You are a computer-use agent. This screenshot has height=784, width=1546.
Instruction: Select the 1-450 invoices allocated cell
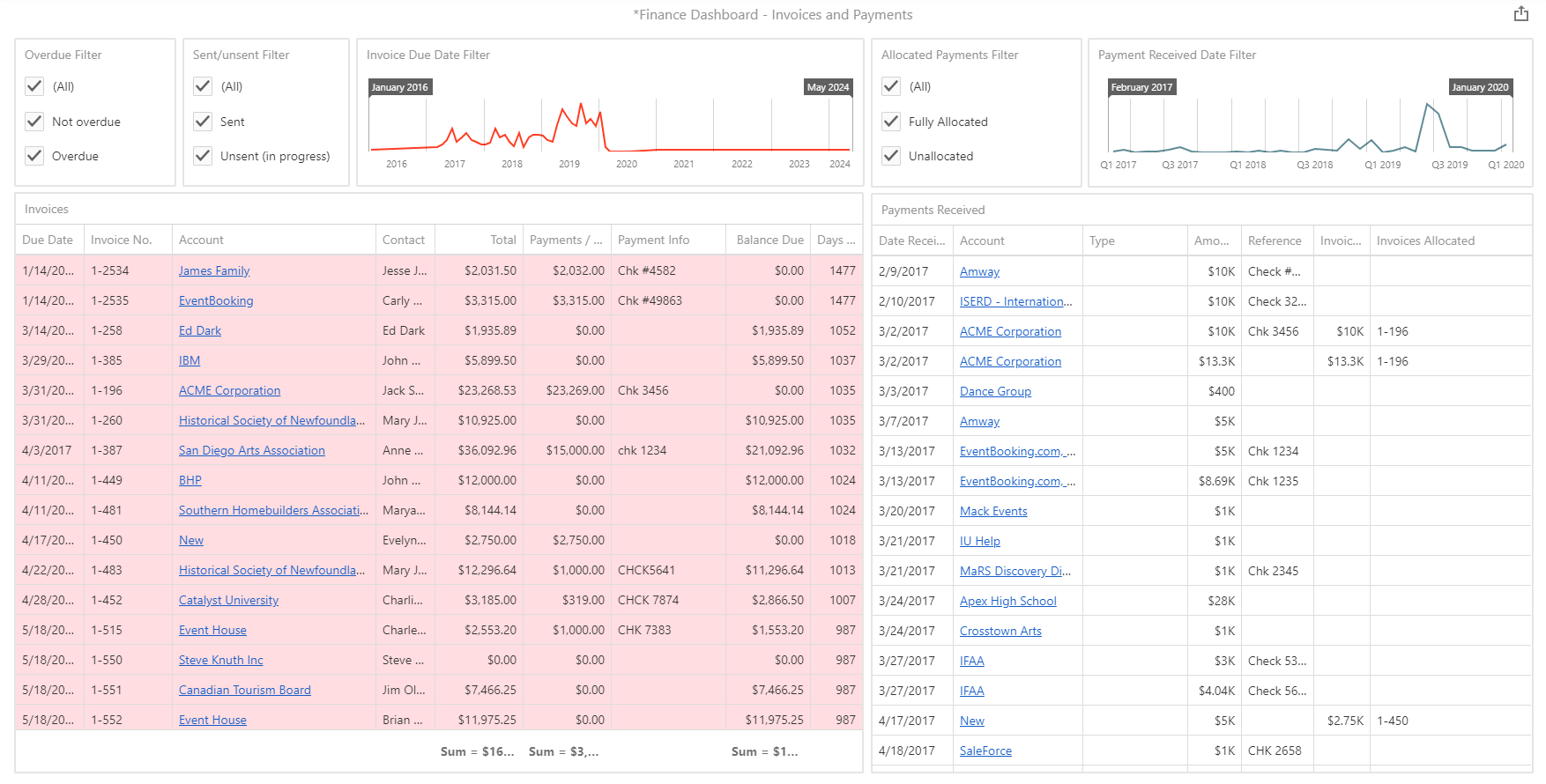point(1451,721)
